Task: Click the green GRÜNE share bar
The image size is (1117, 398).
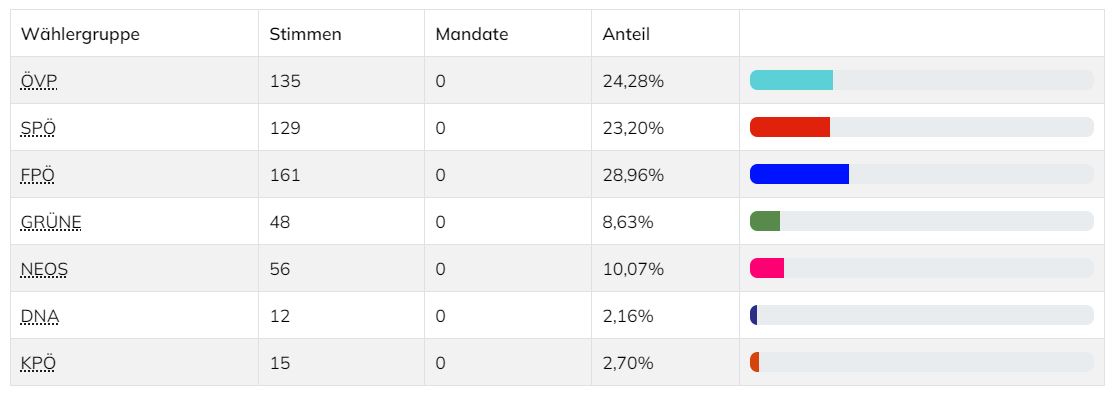Action: click(765, 221)
